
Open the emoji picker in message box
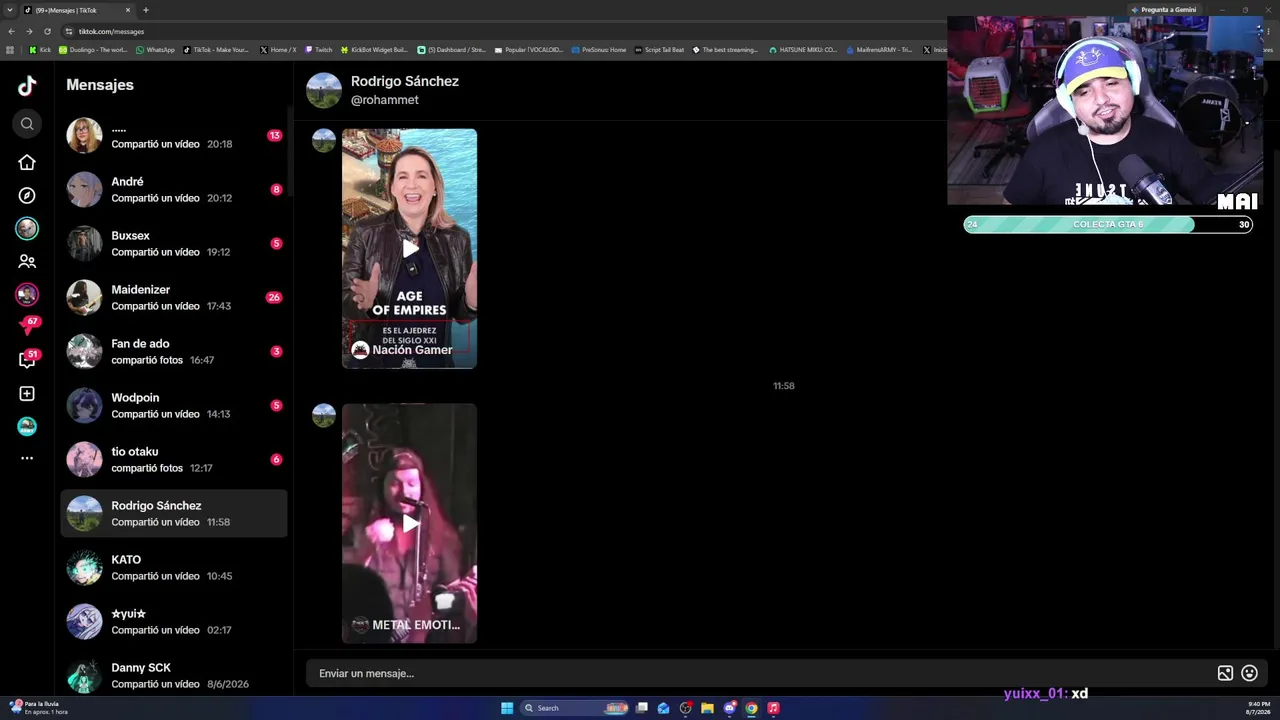tap(1249, 673)
